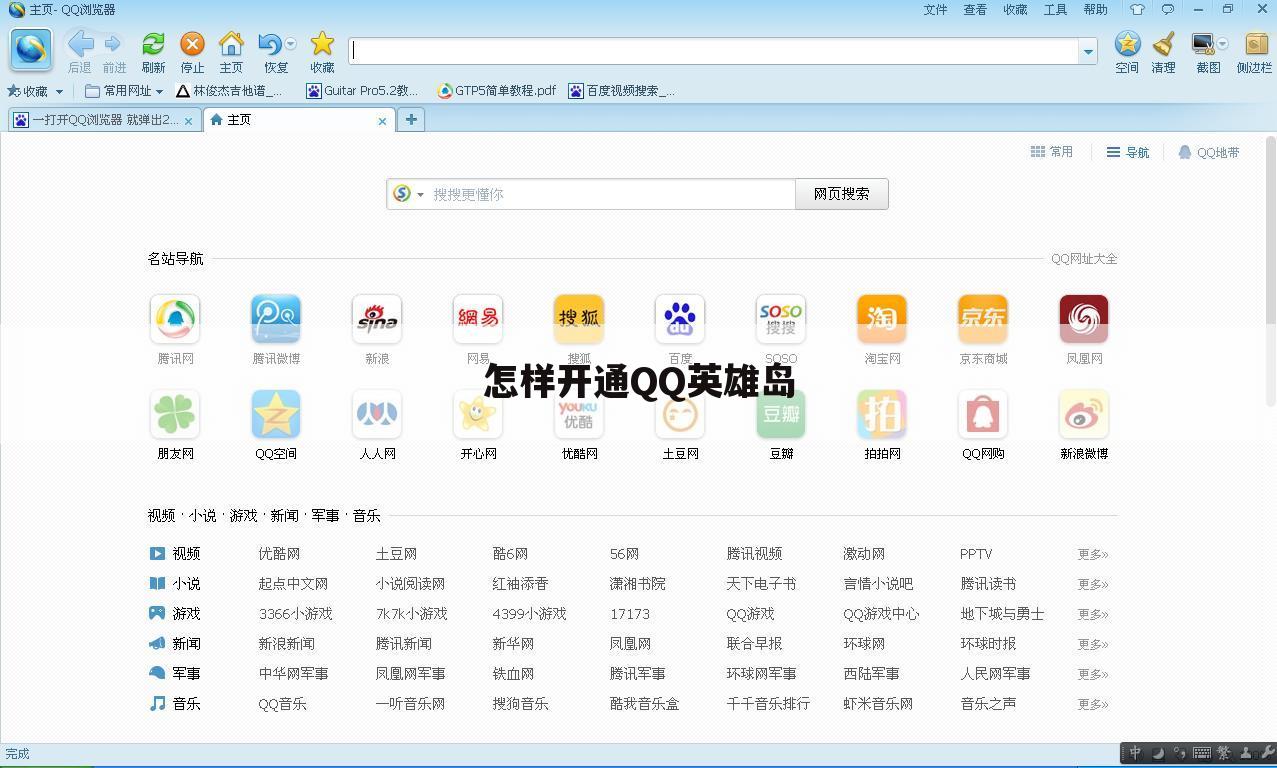Open the QQ空间 star site icon
1277x768 pixels.
[x=276, y=414]
